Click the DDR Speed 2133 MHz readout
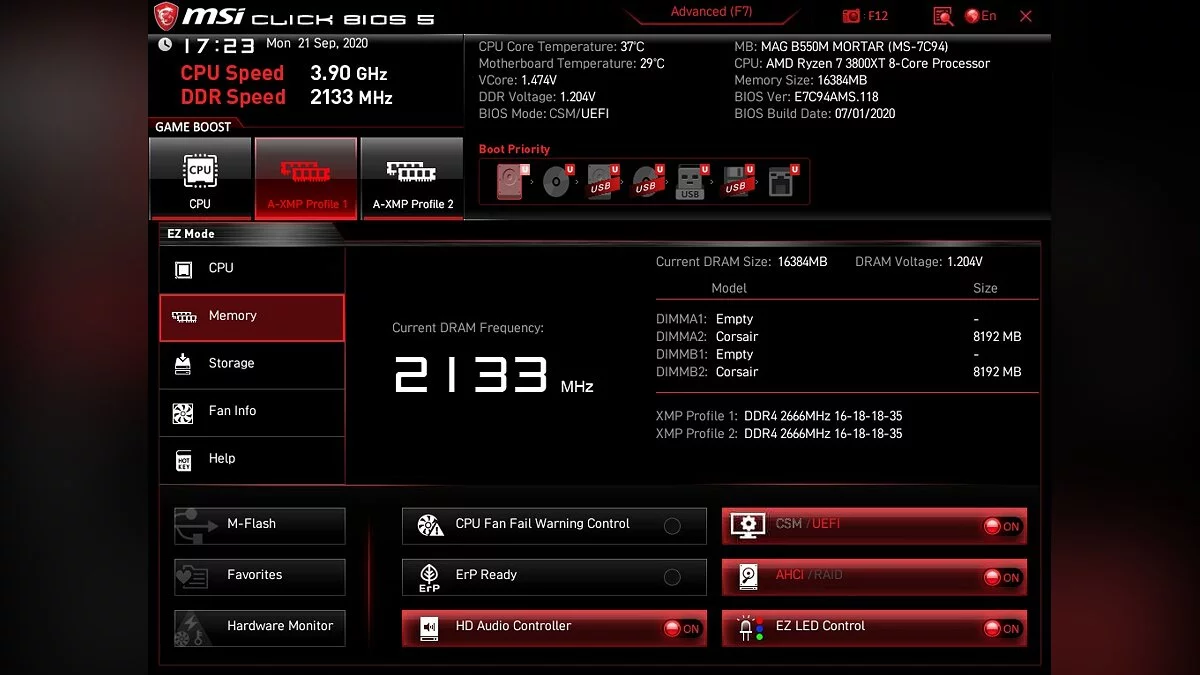This screenshot has width=1200, height=675. (286, 97)
